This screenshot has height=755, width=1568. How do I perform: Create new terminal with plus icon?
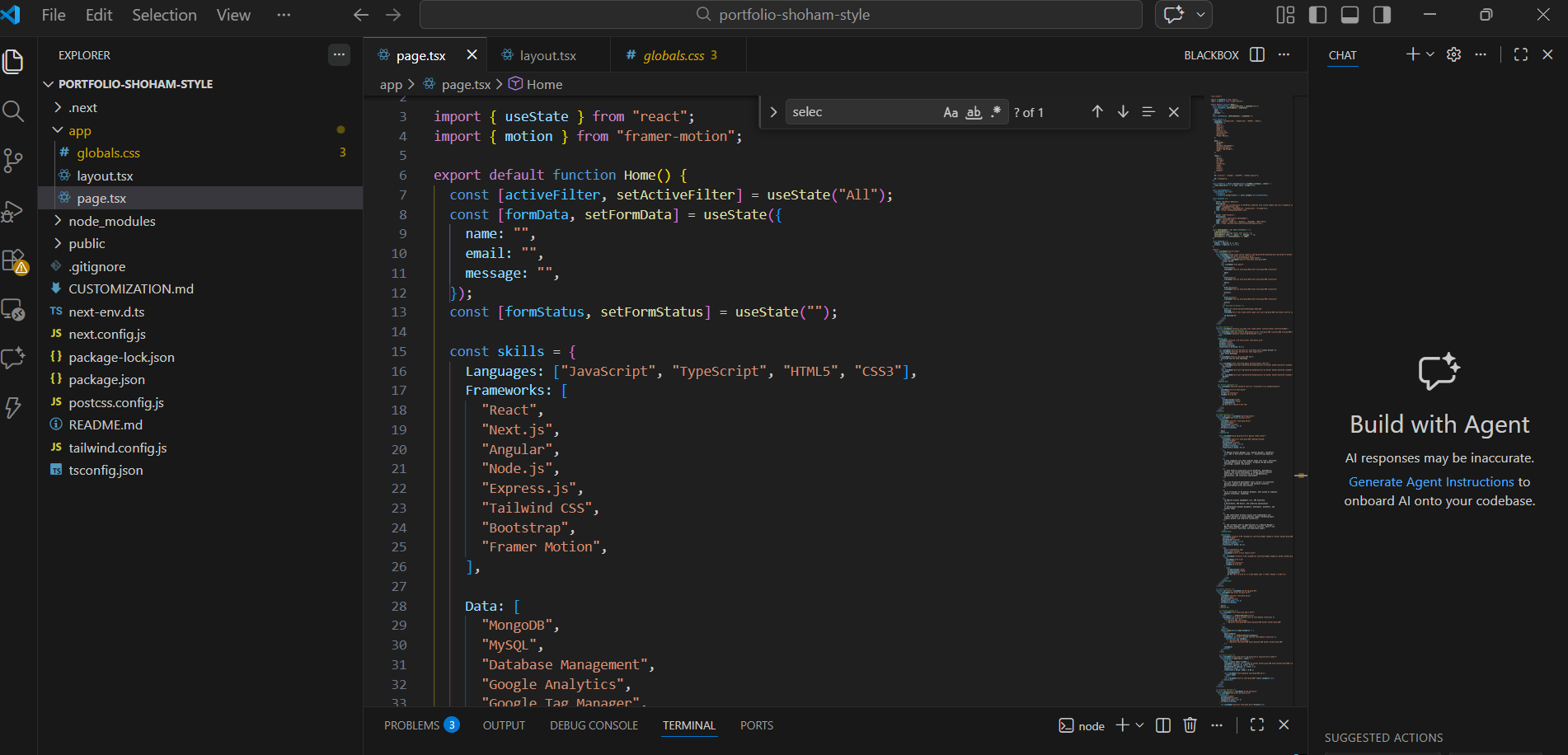coord(1122,725)
